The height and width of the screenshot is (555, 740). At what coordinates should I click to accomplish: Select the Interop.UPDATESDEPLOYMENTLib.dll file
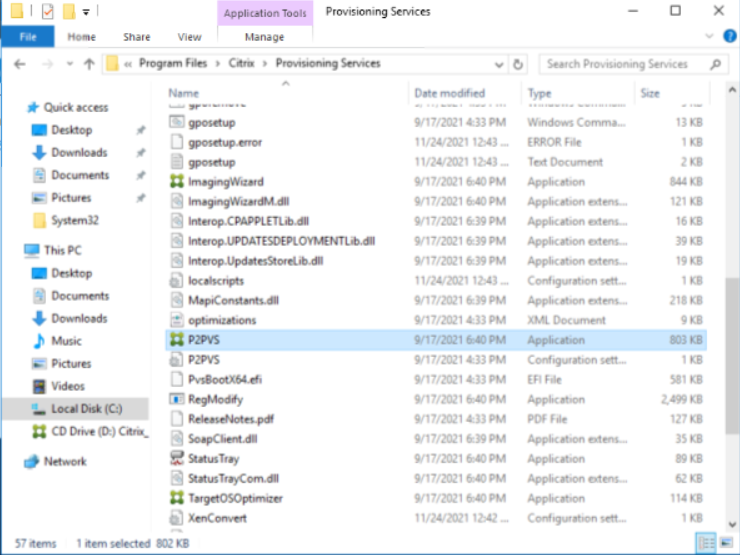point(437,241)
